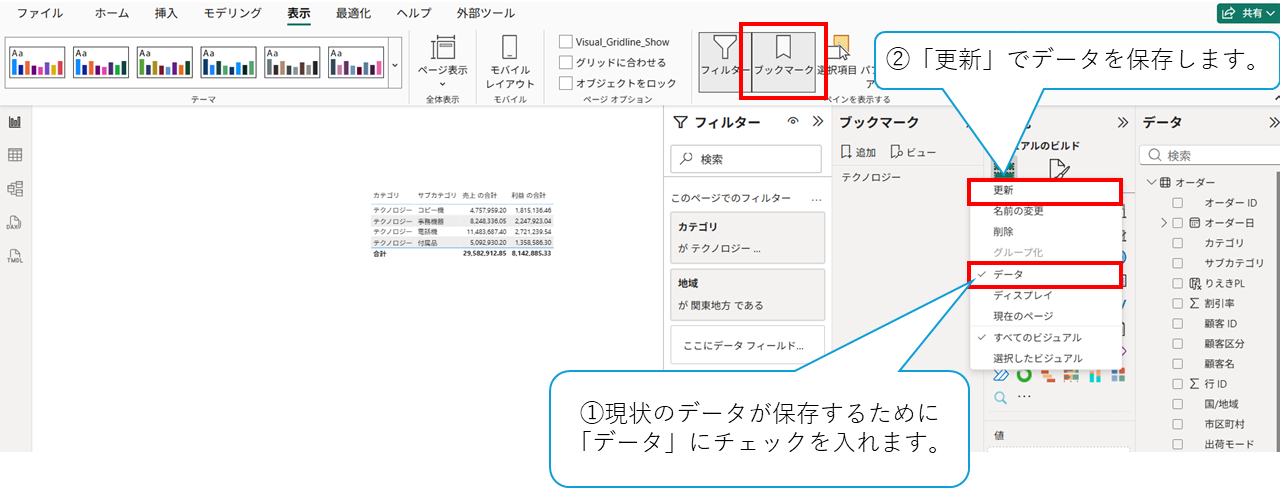Open the モデリング ribbon tab
The image size is (1280, 491).
point(232,13)
